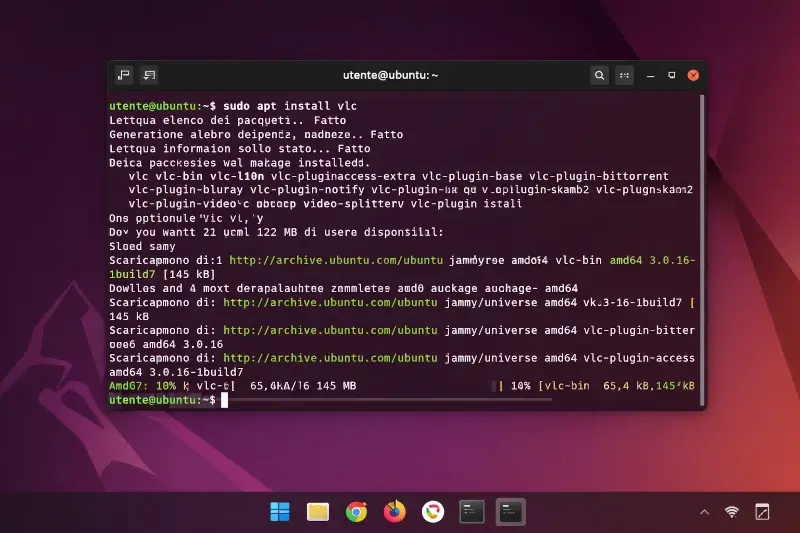
Task: Open a new terminal tab
Action: (x=123, y=75)
